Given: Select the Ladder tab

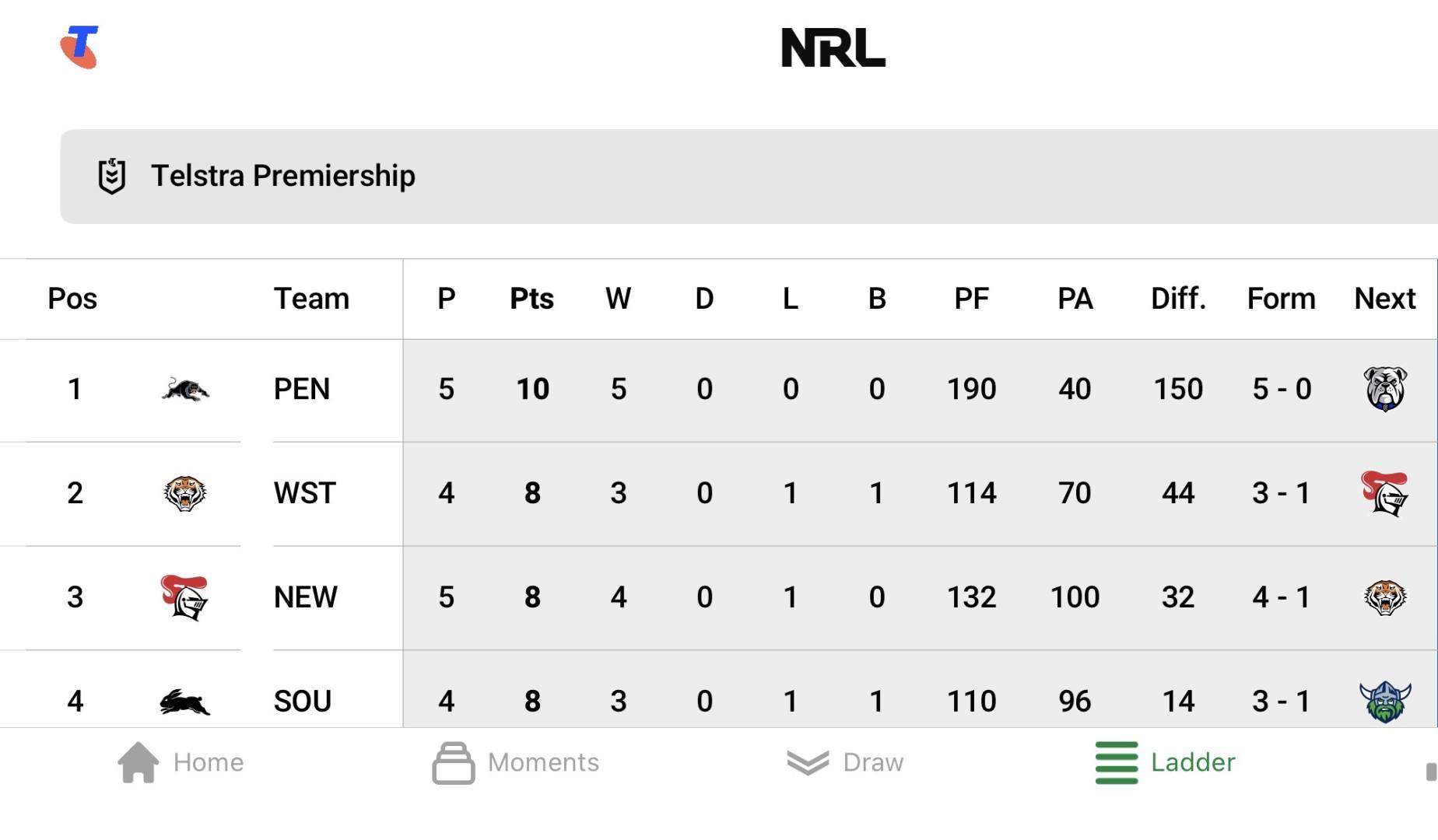Looking at the screenshot, I should coord(1165,762).
